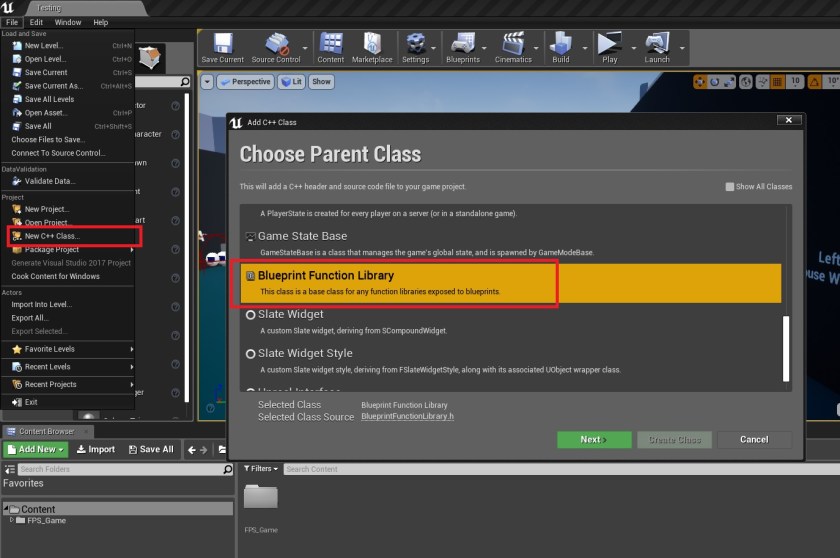Select the Slate Widget parent class

click(x=290, y=314)
